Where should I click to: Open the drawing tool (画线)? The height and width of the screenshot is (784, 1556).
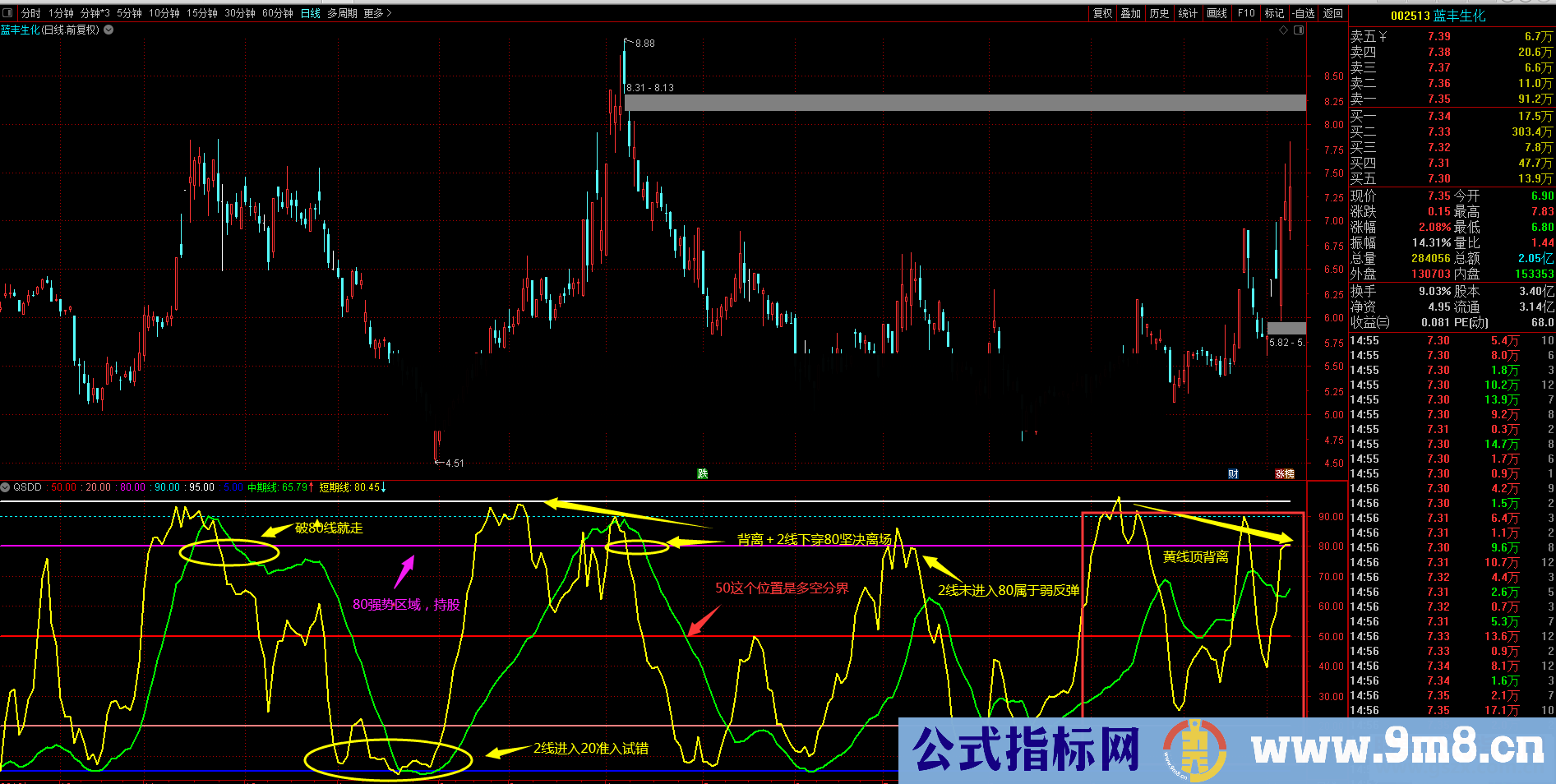(x=1217, y=13)
